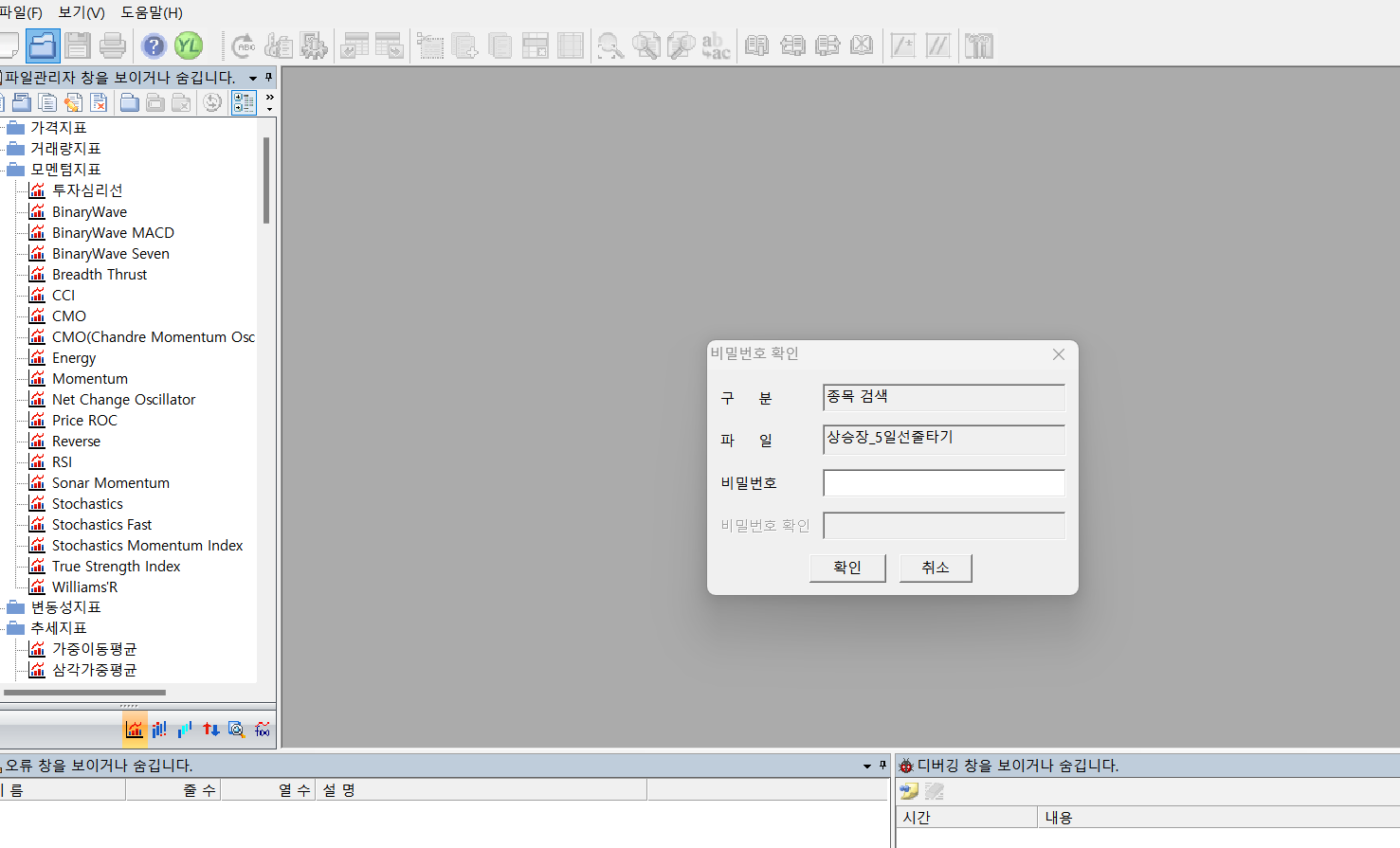Screen dimensions: 1400x848
Task: Select the up/down arrows strategy icon
Action: (211, 730)
